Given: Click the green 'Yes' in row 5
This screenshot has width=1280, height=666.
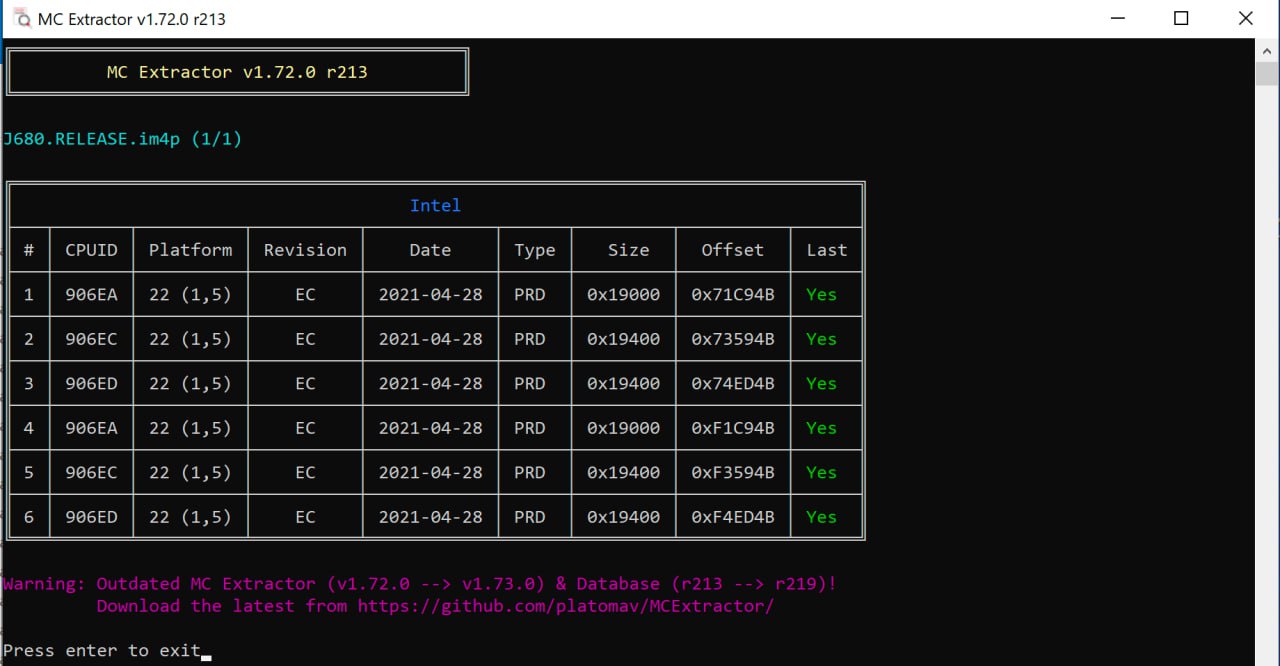Looking at the screenshot, I should (821, 472).
